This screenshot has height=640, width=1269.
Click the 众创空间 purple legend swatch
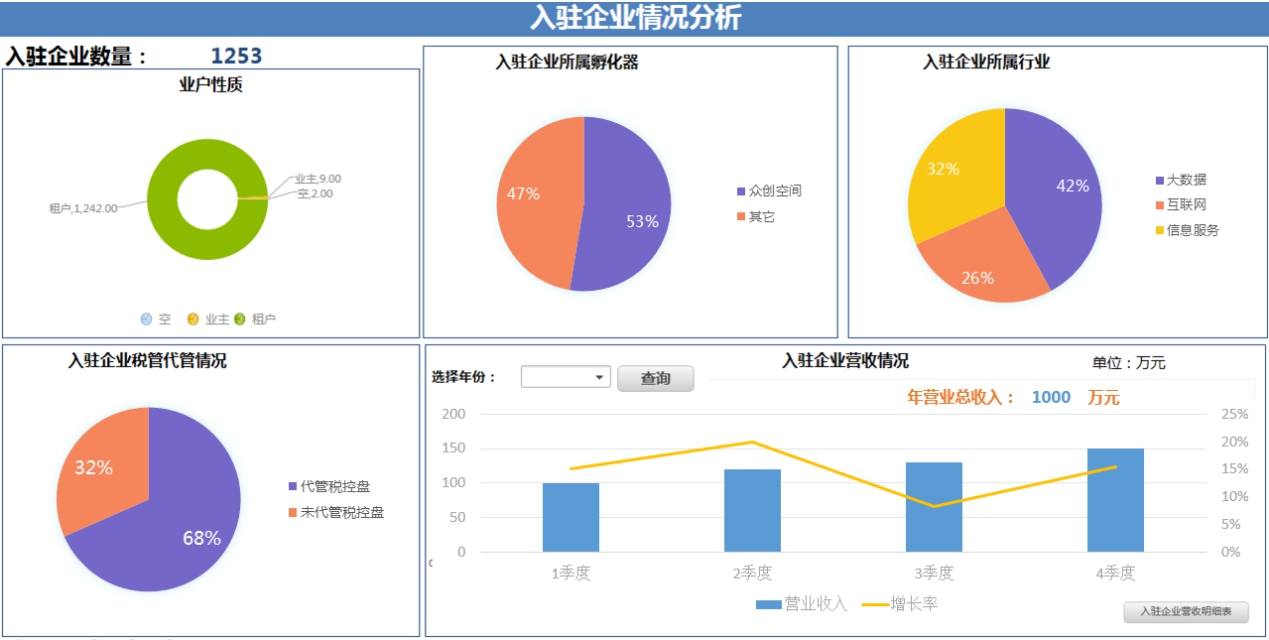(x=741, y=191)
